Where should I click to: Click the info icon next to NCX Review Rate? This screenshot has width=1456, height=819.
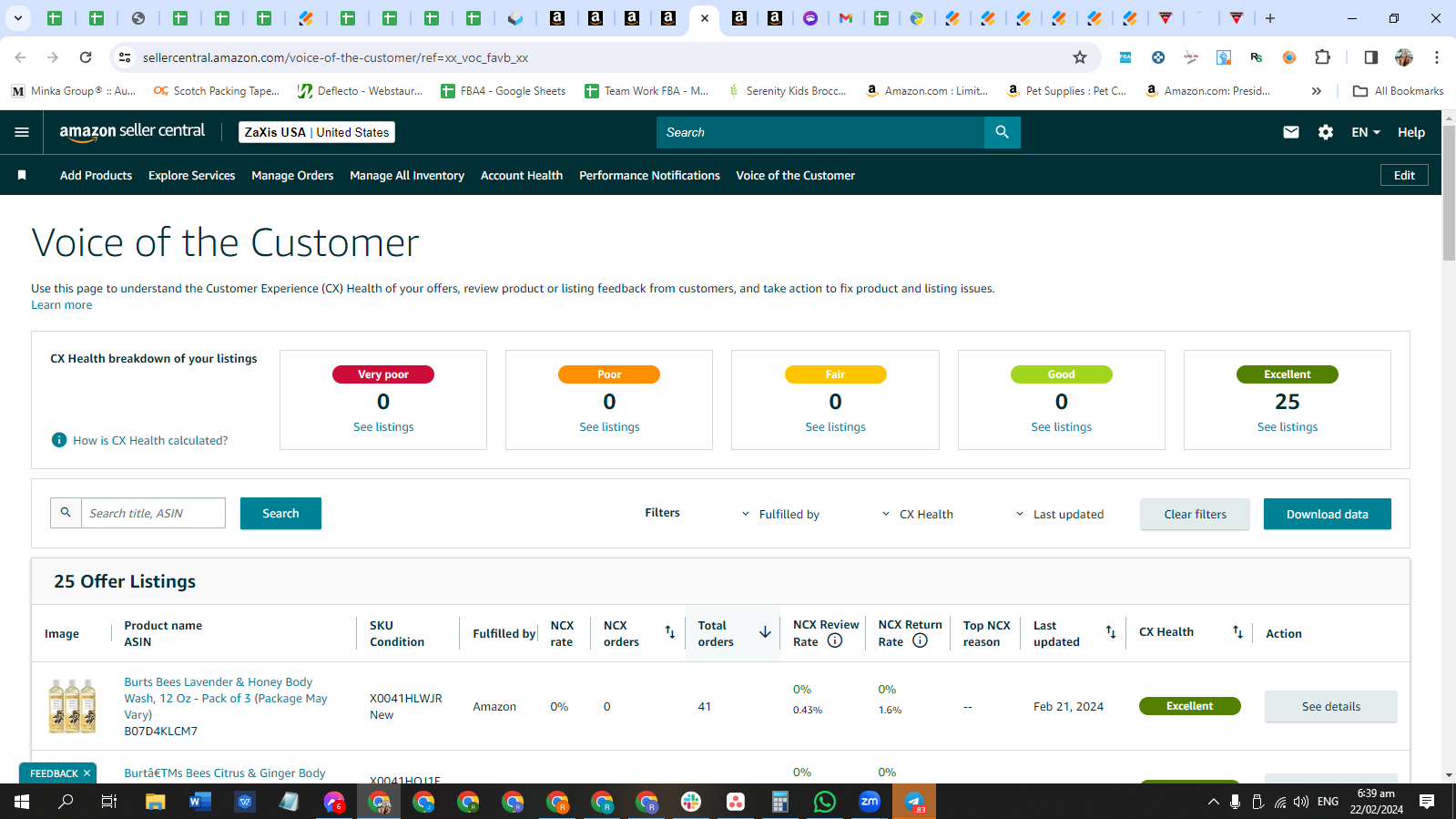click(x=835, y=640)
